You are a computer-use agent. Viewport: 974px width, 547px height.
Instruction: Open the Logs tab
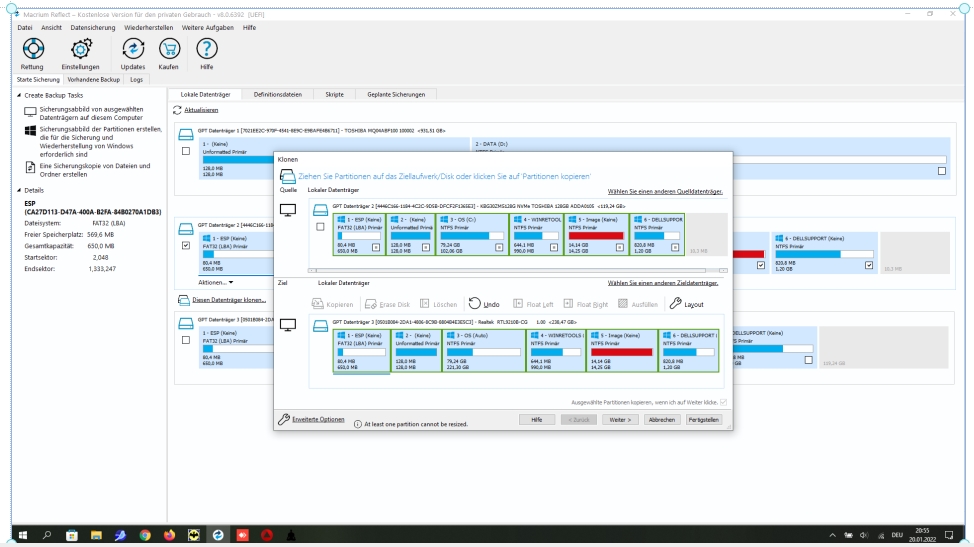(137, 79)
